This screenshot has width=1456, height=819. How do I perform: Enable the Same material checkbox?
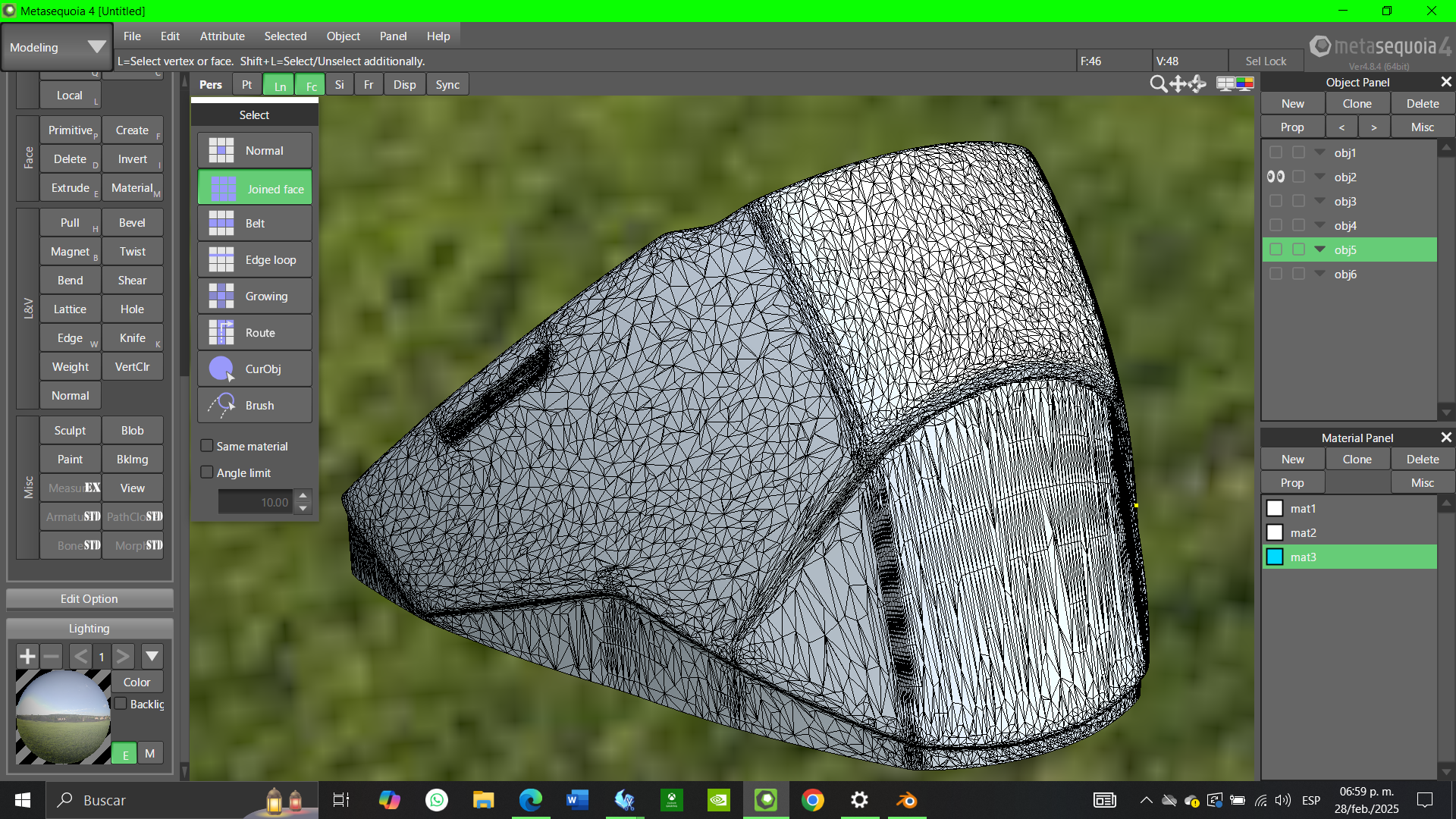(207, 446)
